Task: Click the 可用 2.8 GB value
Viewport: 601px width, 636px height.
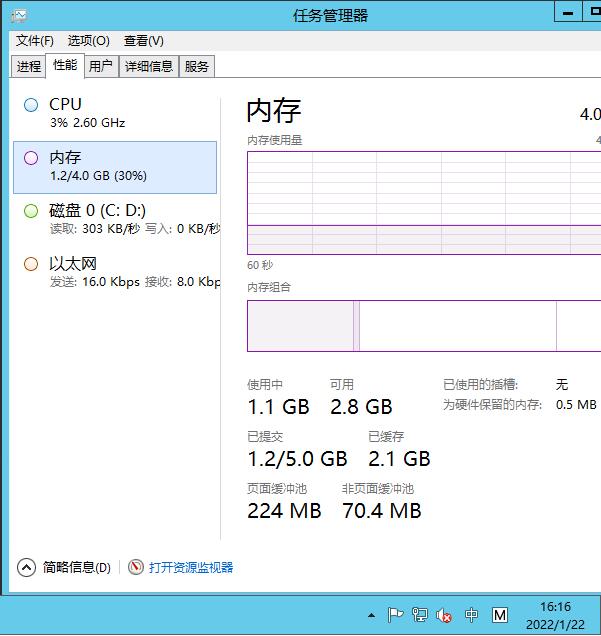Action: [x=361, y=406]
